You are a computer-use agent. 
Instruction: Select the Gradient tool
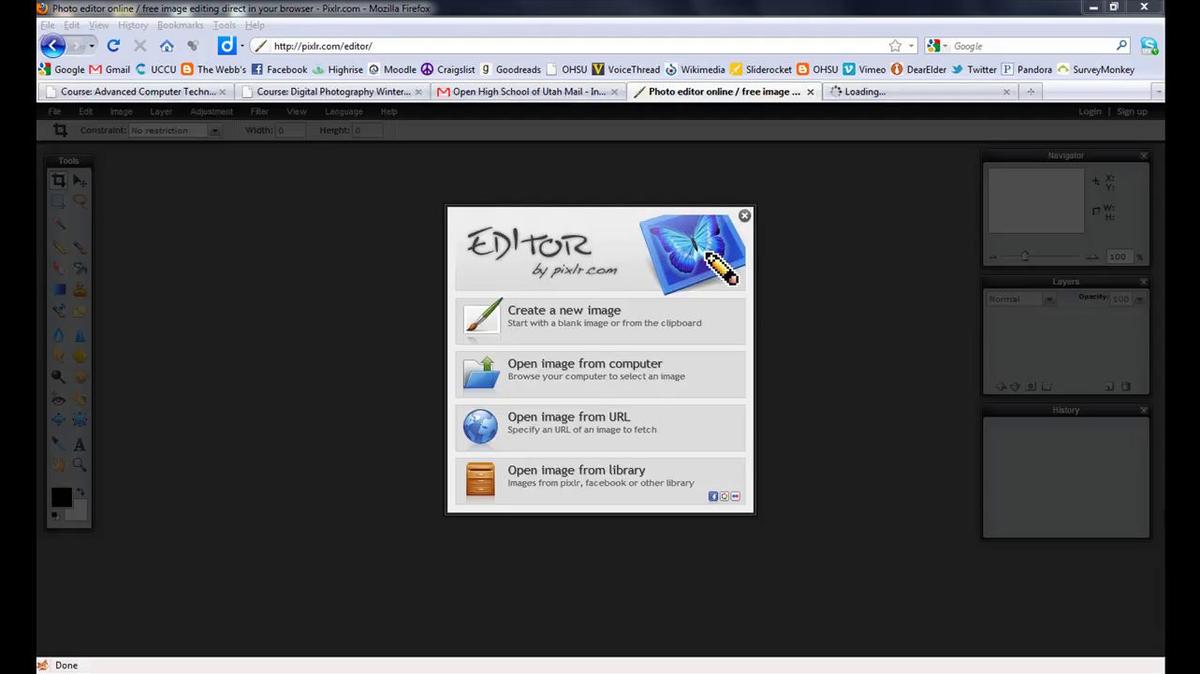coord(59,290)
